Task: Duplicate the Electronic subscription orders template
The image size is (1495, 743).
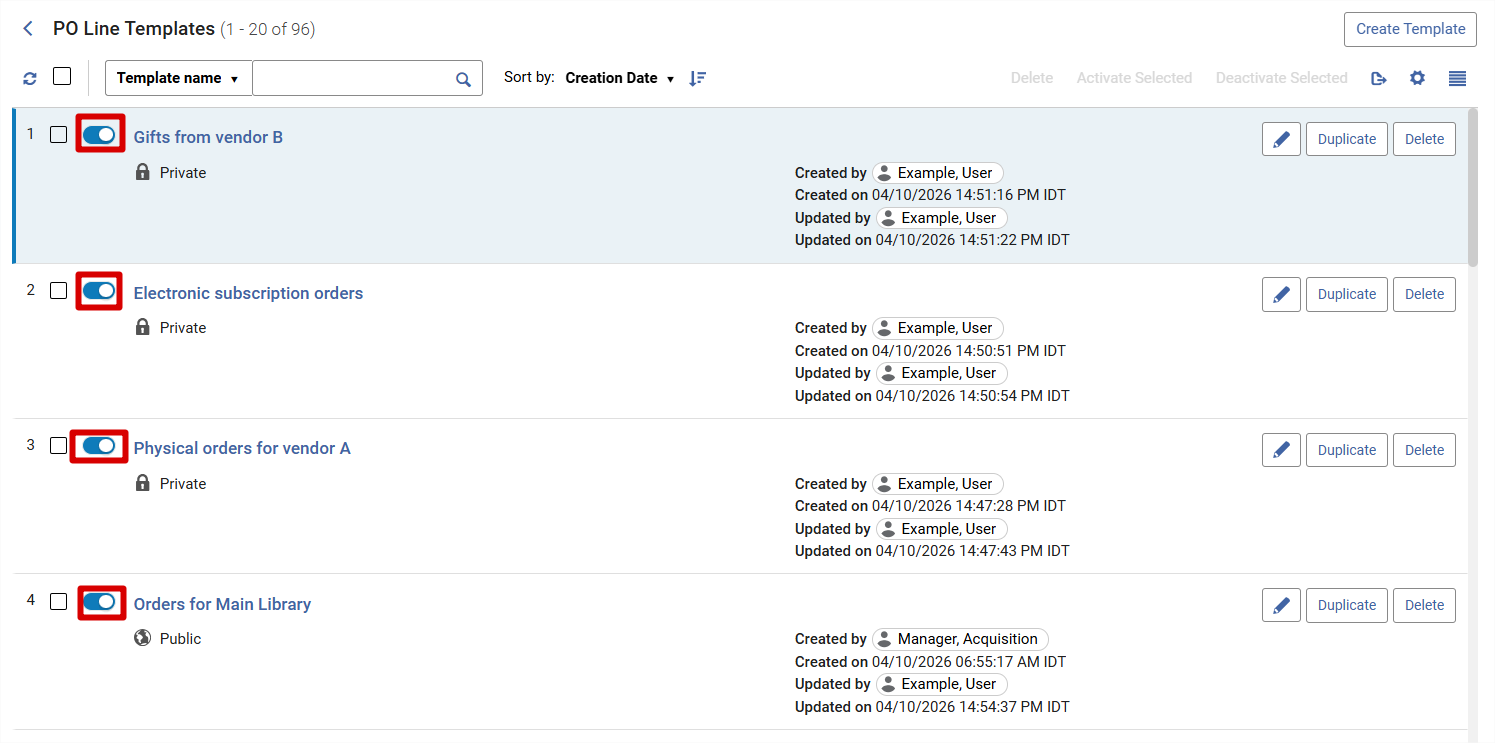Action: [x=1347, y=294]
